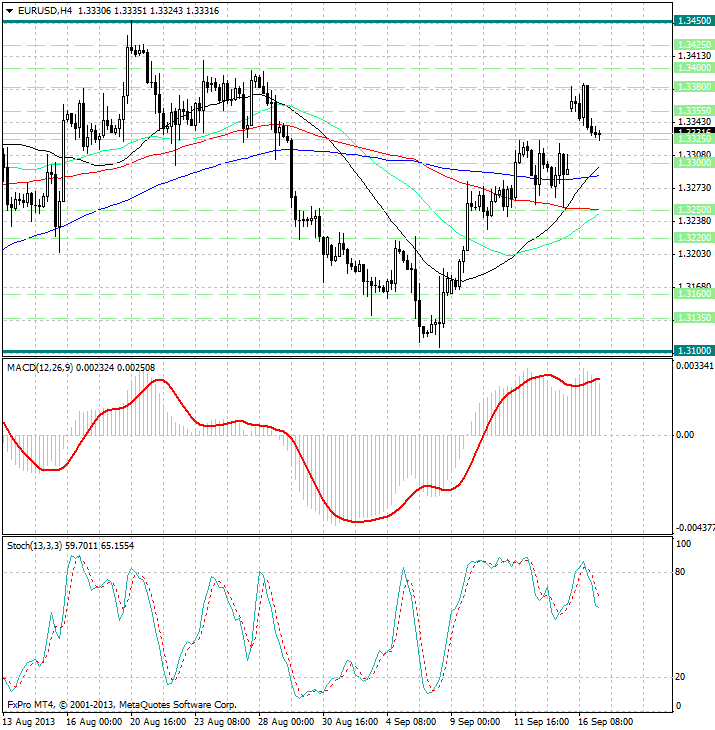Select the 1.33000 price level label

(694, 163)
